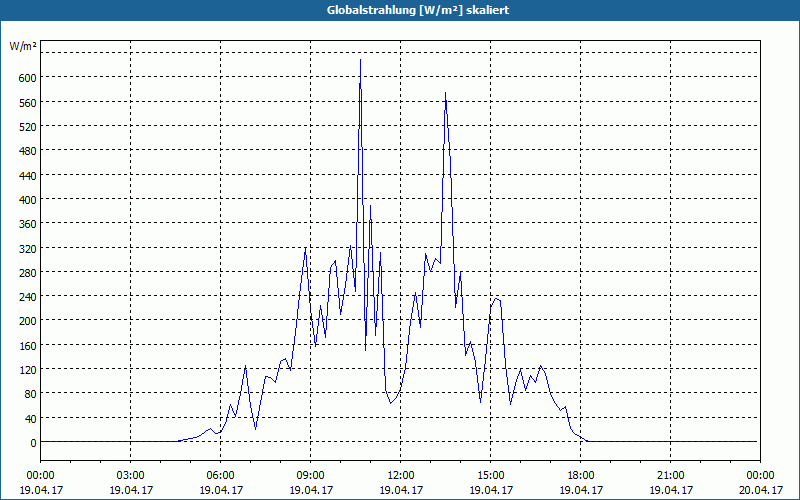
Task: Click the W/m² axis unit label
Action: [23, 46]
